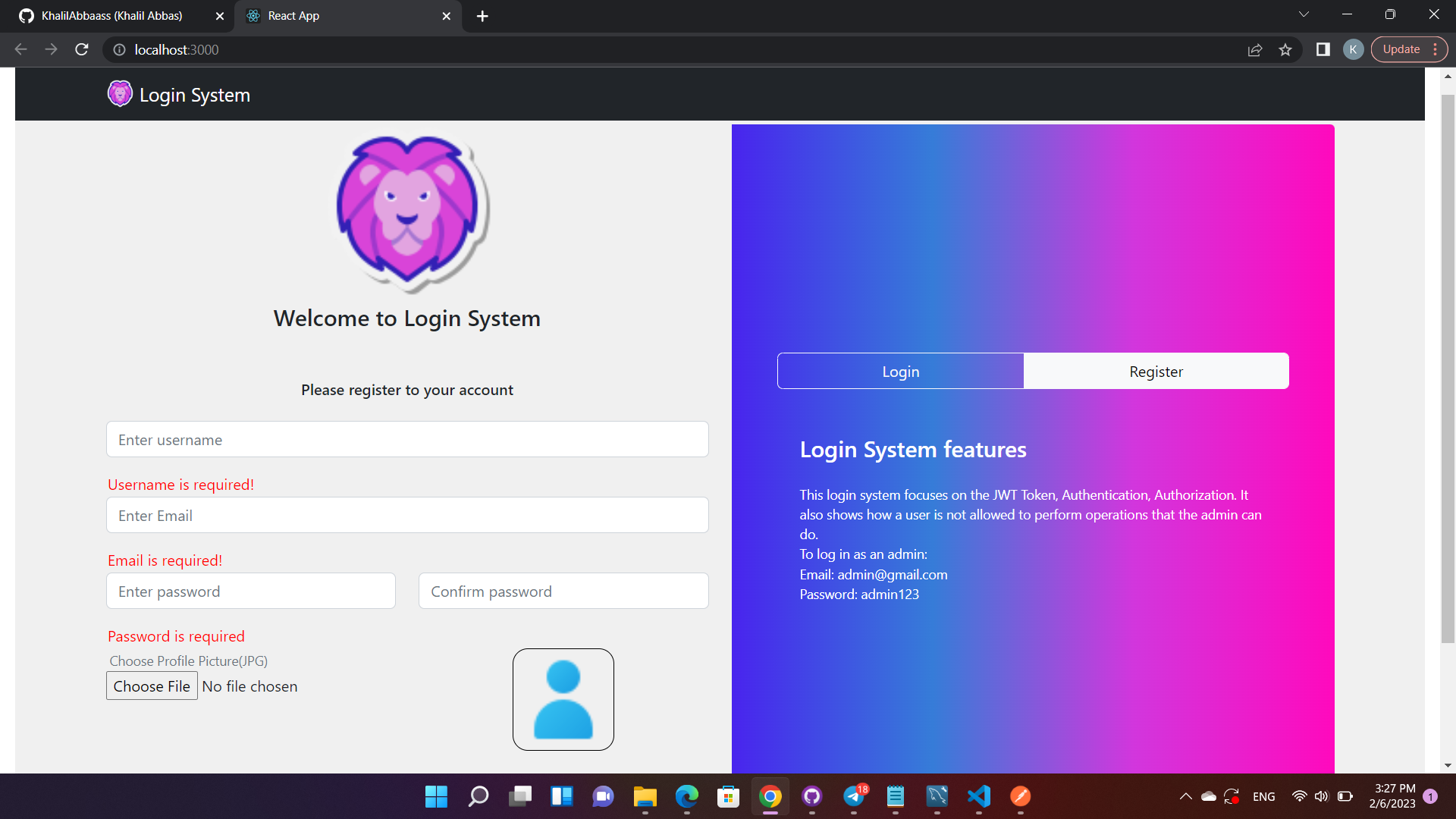Click the Choose File button for profile picture
The width and height of the screenshot is (1456, 819).
point(151,686)
